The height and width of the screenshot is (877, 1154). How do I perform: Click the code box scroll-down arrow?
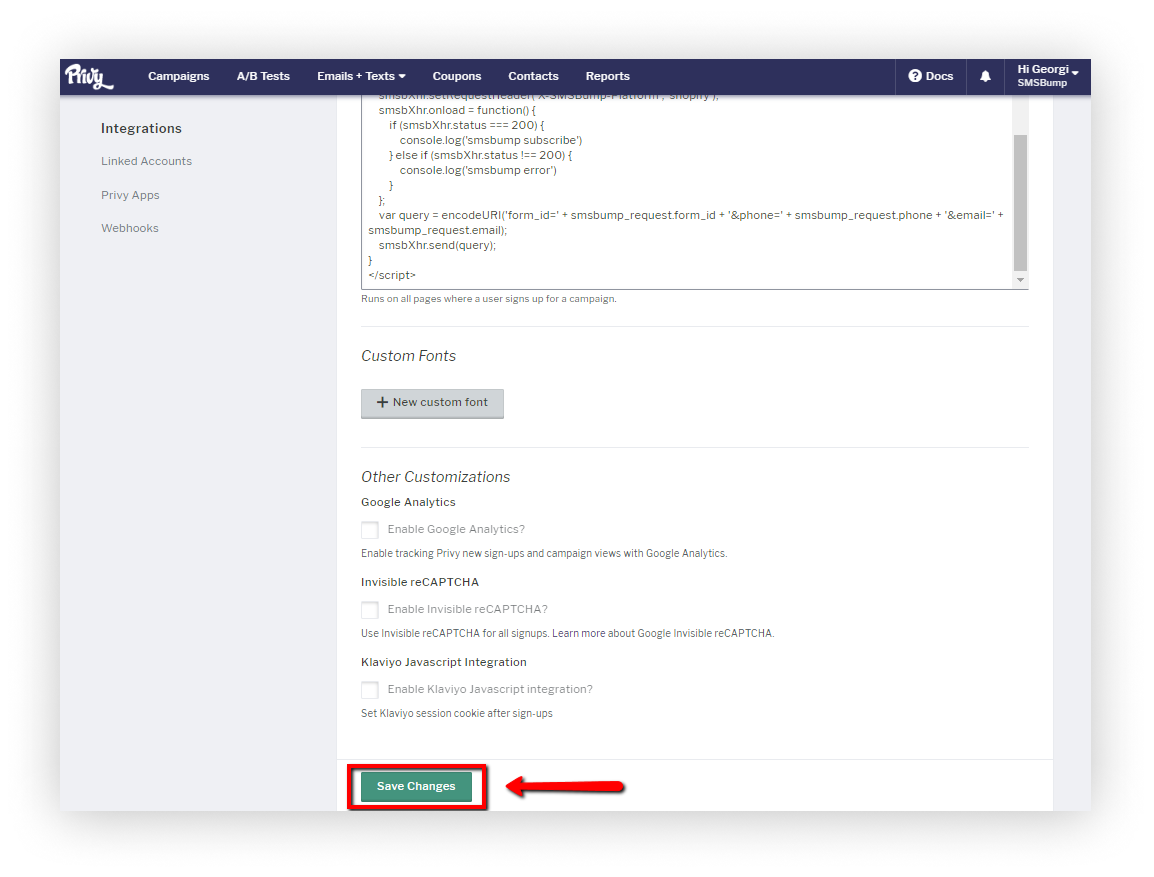coord(1020,280)
